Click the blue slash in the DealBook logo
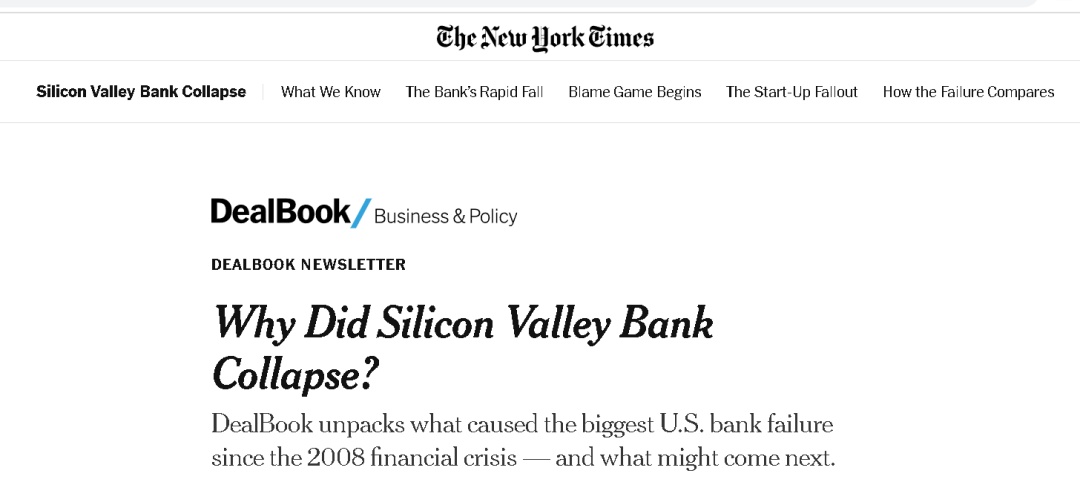This screenshot has height=502, width=1080. coord(361,212)
